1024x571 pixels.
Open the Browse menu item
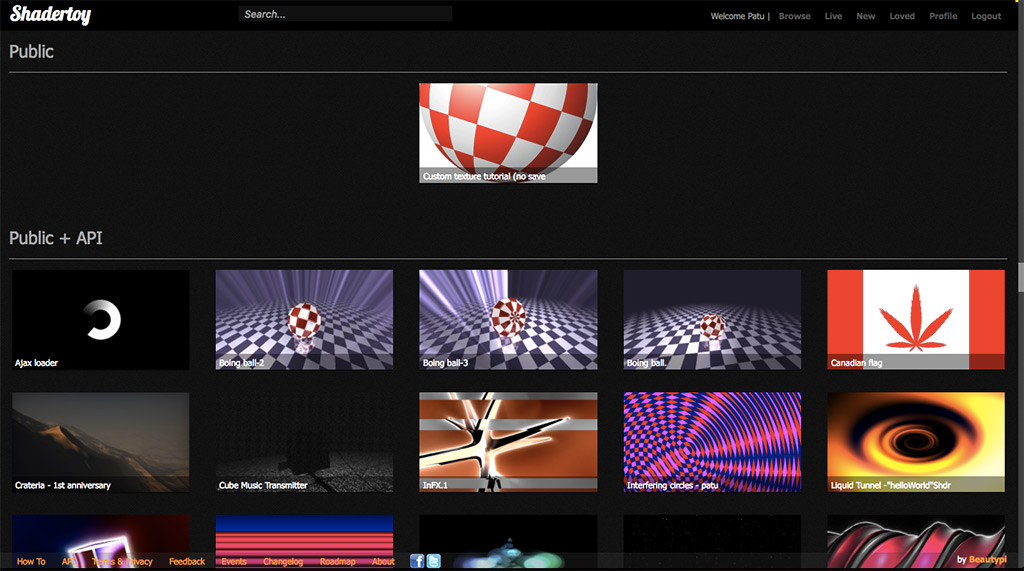pos(794,16)
